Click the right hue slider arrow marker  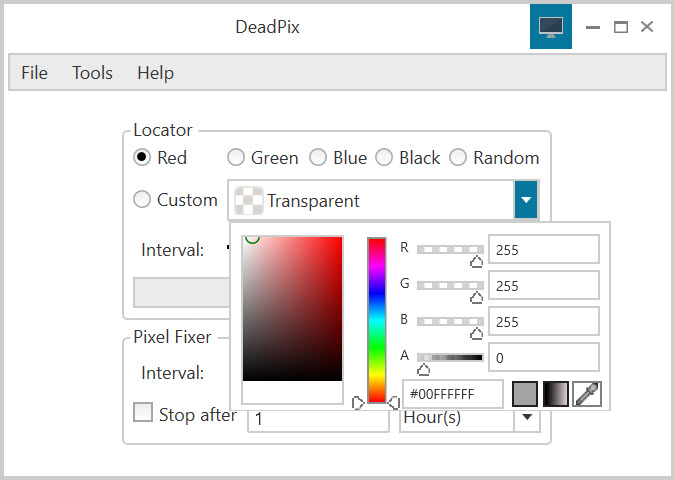[x=394, y=403]
